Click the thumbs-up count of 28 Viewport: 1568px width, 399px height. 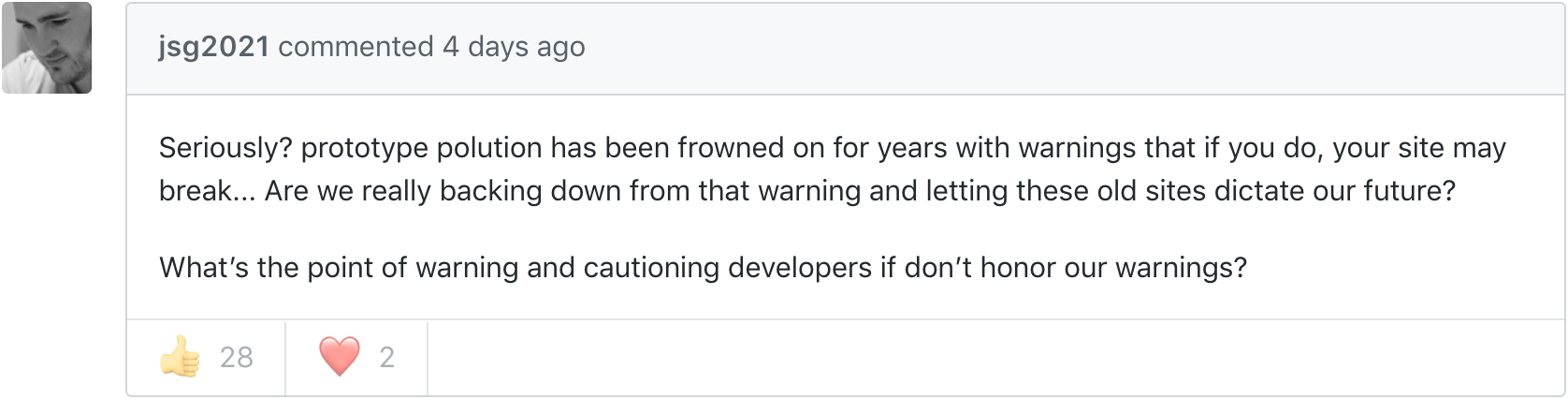(x=237, y=357)
